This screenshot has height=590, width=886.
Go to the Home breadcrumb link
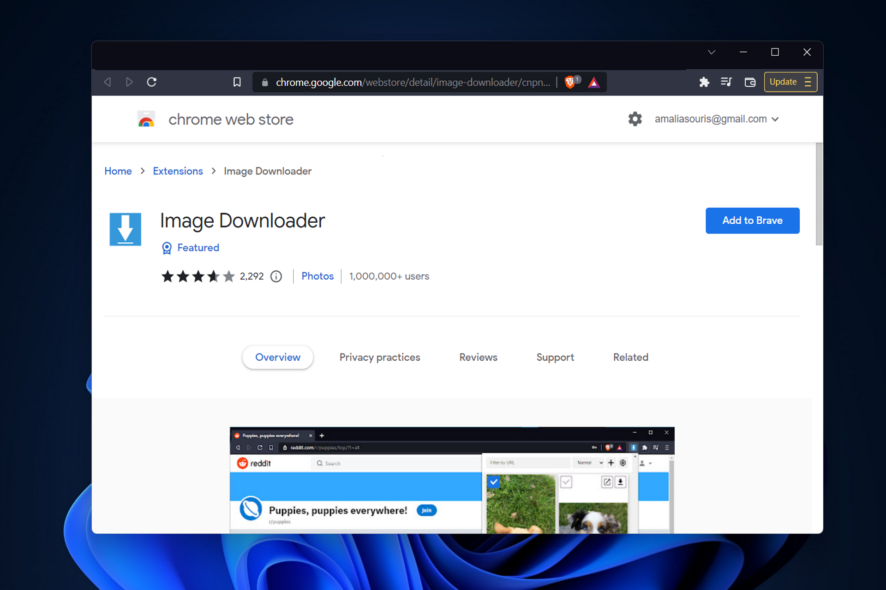[x=118, y=171]
